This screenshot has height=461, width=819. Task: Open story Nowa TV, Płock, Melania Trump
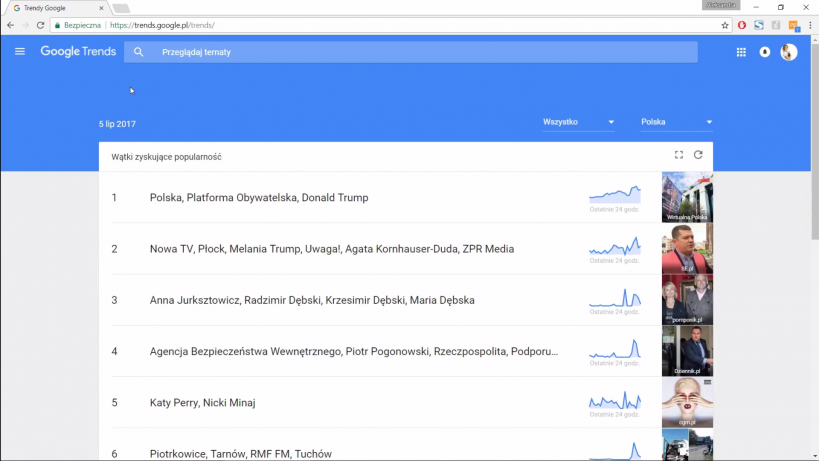click(x=332, y=249)
